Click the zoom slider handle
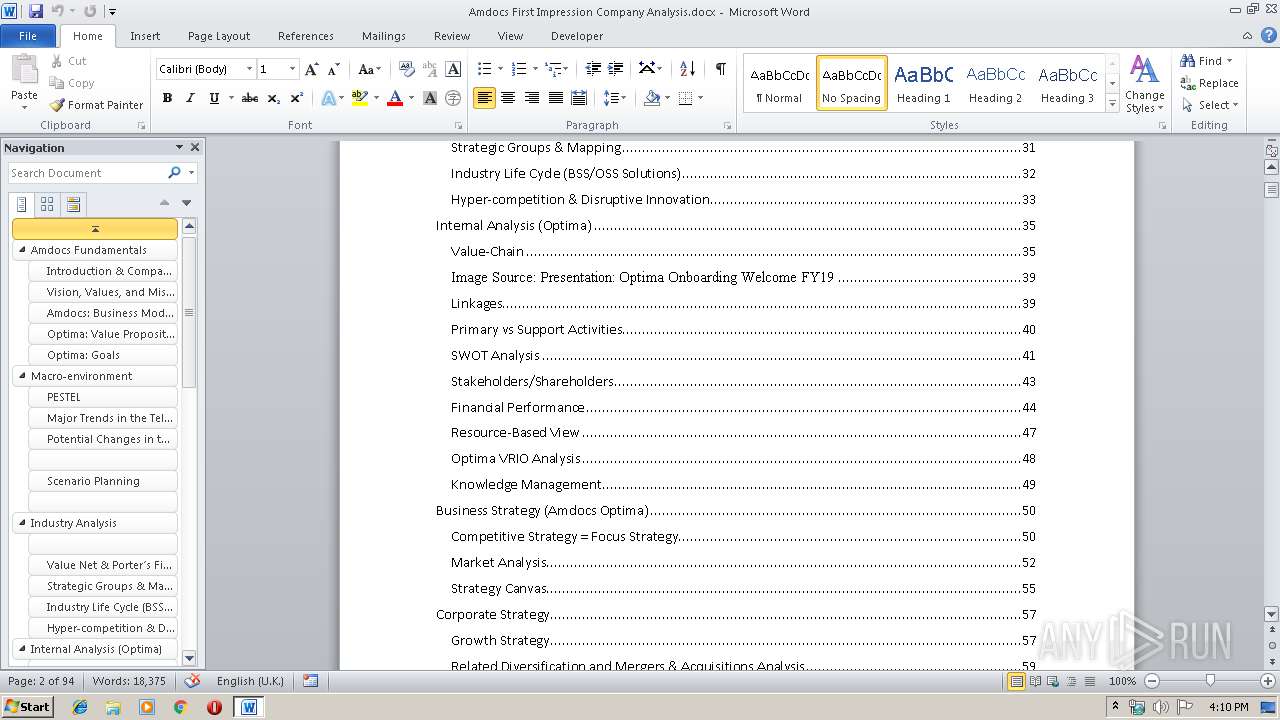 [1210, 681]
